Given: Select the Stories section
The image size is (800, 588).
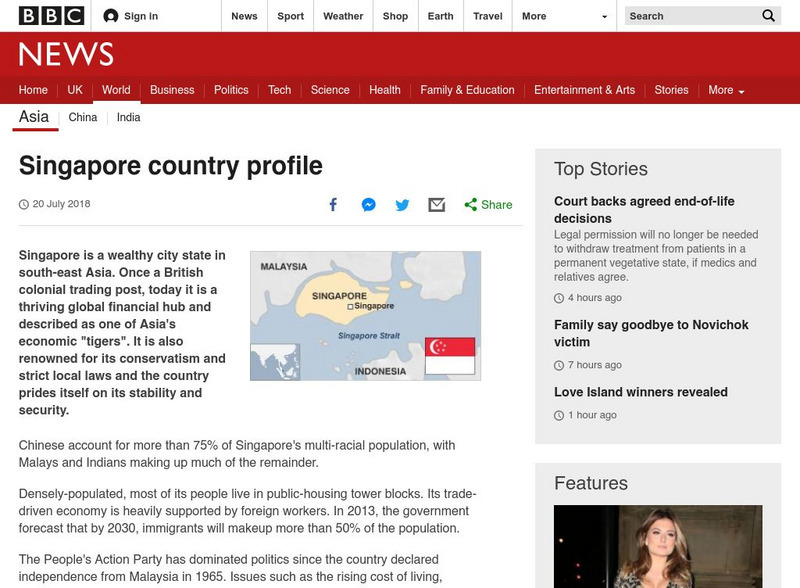Looking at the screenshot, I should 671,90.
